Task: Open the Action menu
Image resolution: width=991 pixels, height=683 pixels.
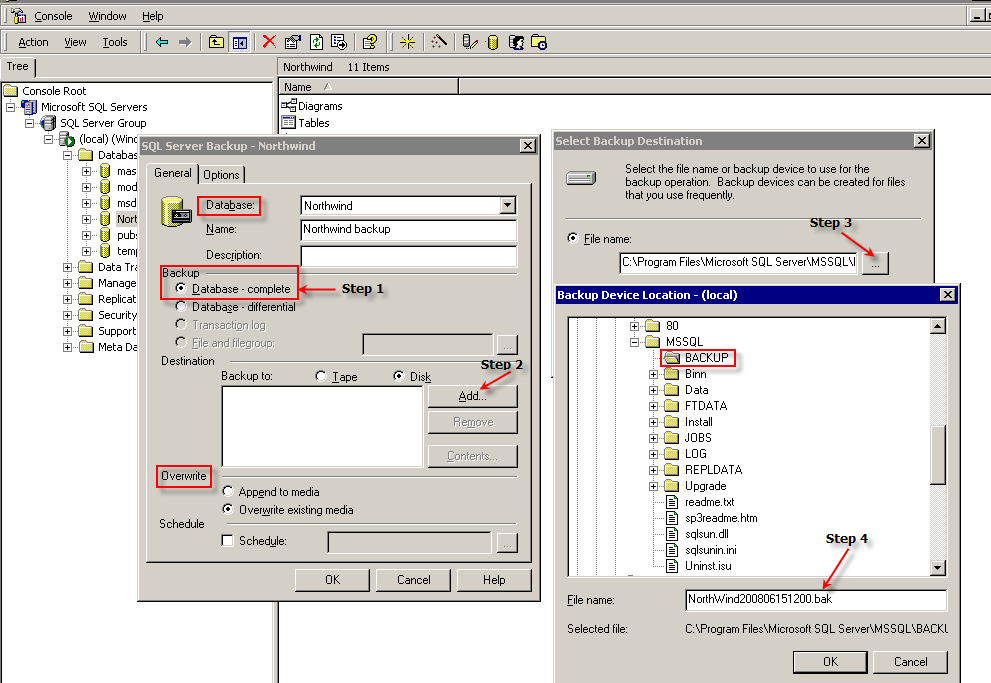Action: click(x=33, y=42)
